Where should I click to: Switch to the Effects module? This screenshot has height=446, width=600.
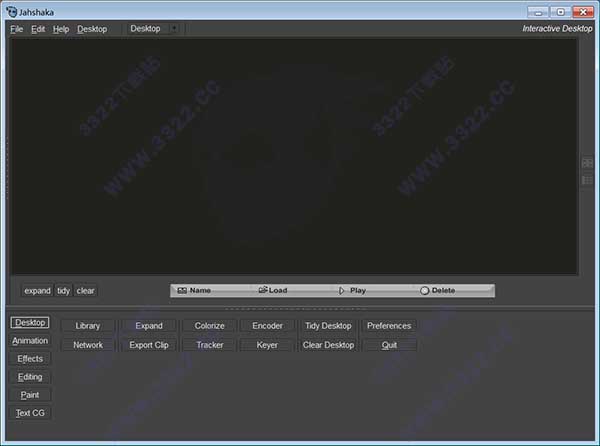tap(30, 359)
